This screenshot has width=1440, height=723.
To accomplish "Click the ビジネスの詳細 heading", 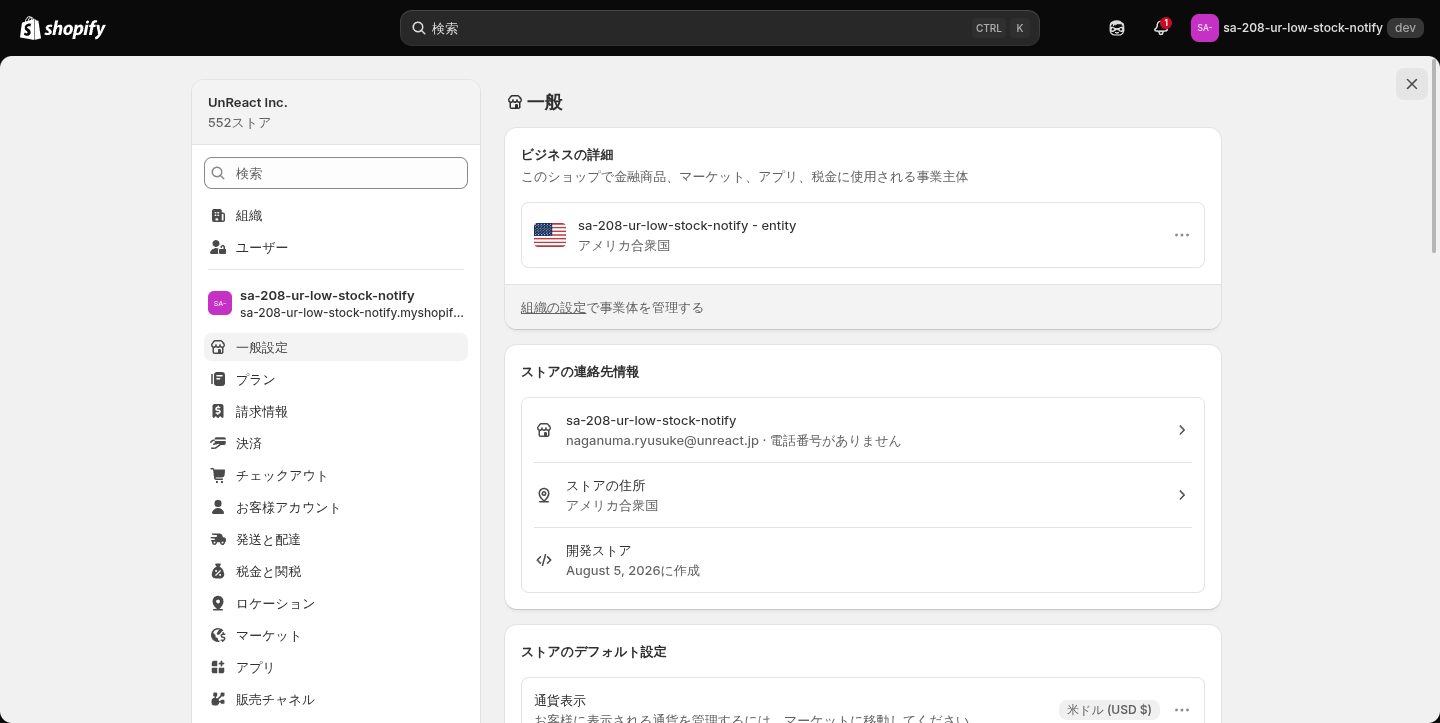I will pyautogui.click(x=567, y=155).
